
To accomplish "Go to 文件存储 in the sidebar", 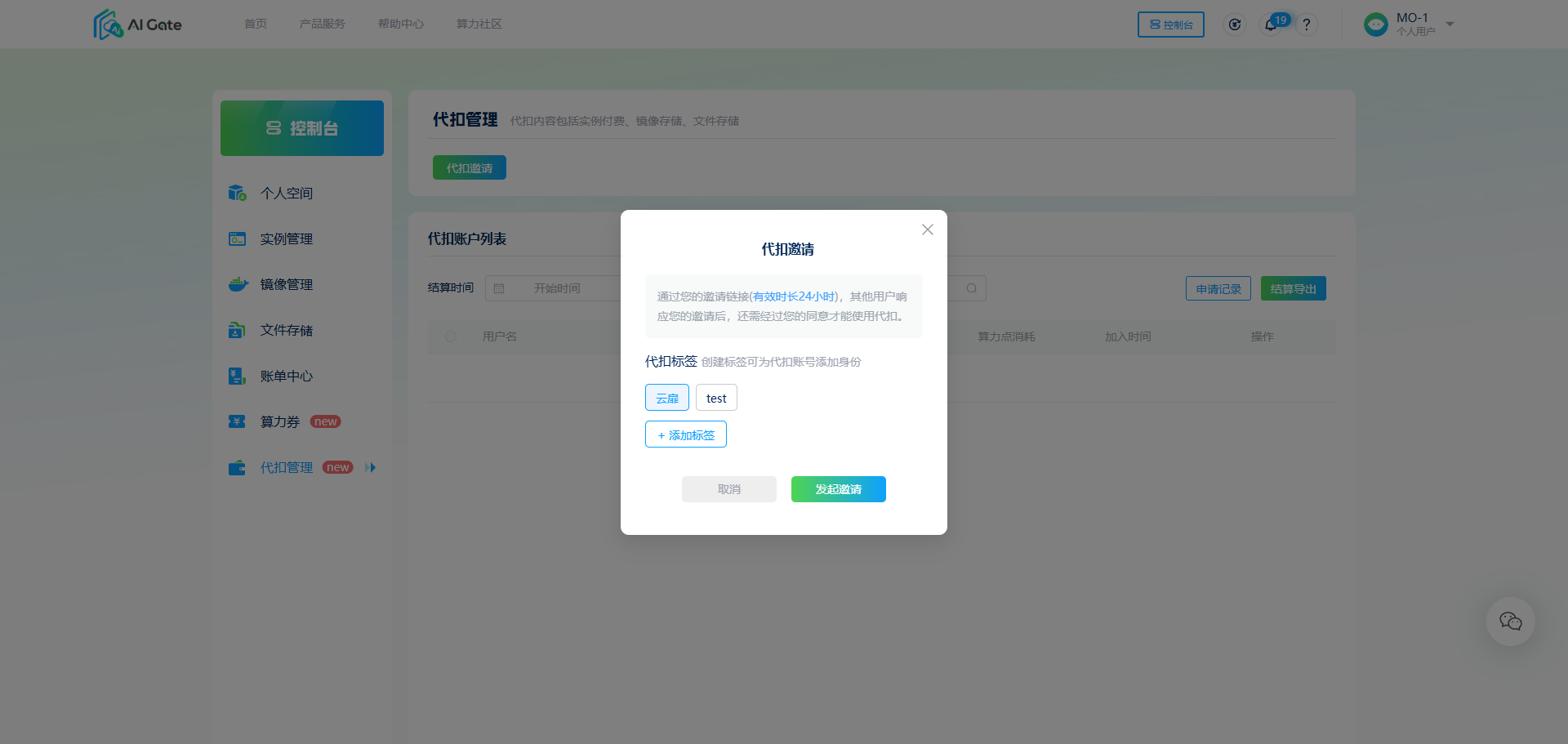I will (285, 330).
